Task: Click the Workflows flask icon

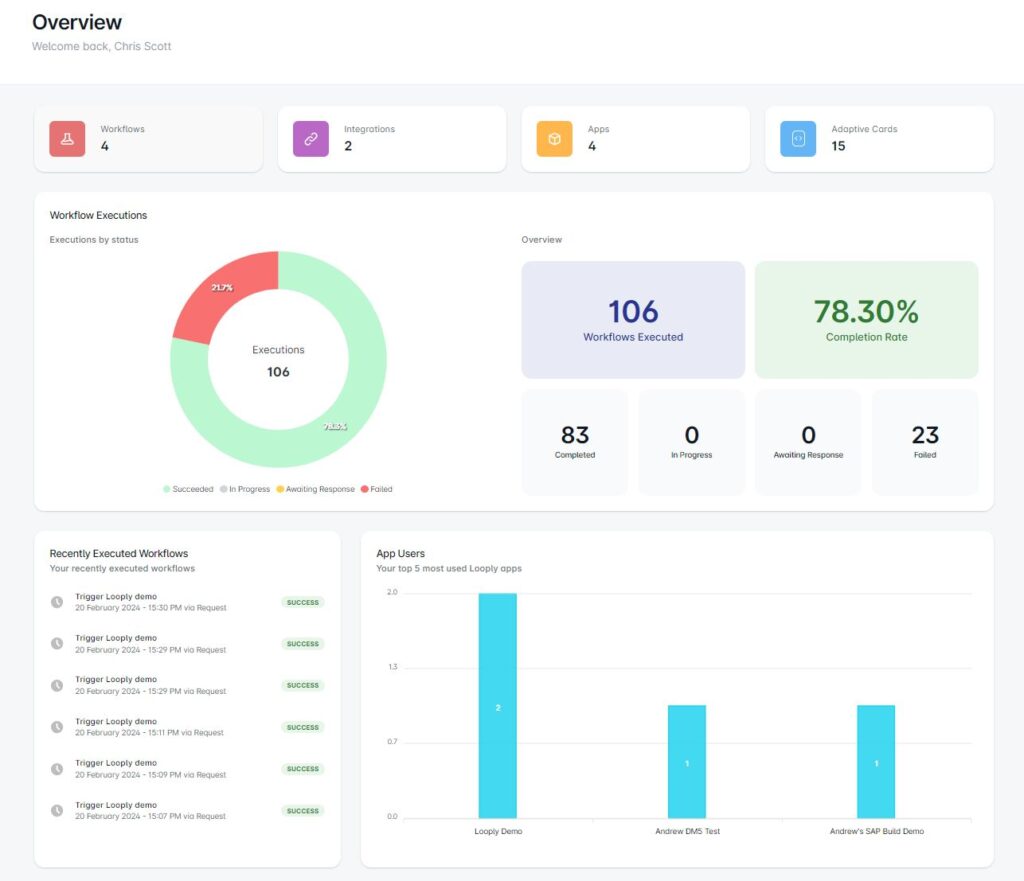Action: pos(66,138)
